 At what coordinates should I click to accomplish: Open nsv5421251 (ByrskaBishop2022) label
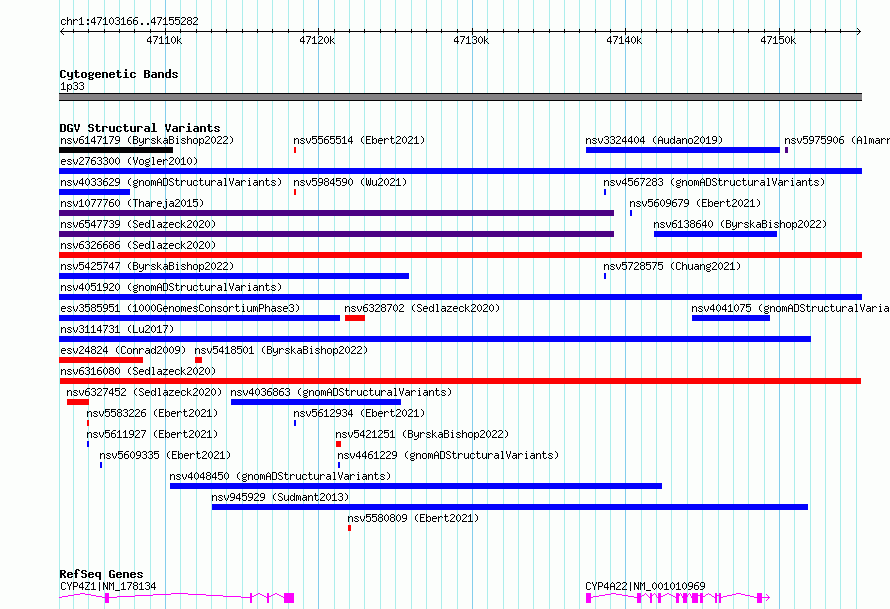422,434
